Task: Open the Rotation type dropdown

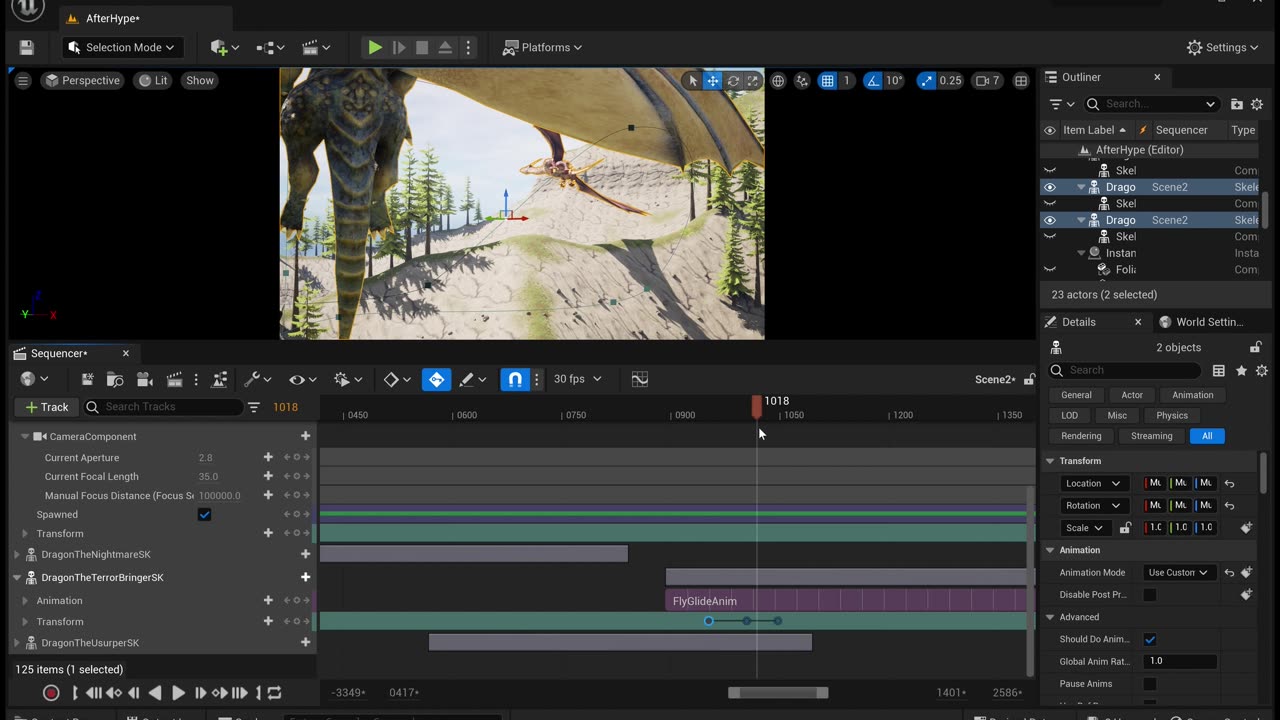Action: (1093, 505)
